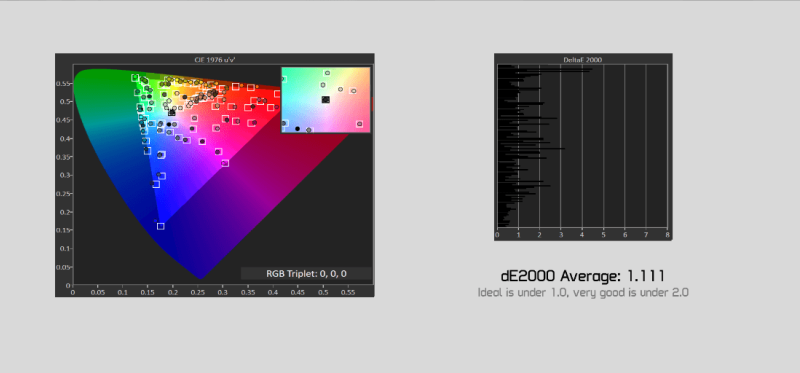Click the RGB Triplet readout box

click(306, 273)
